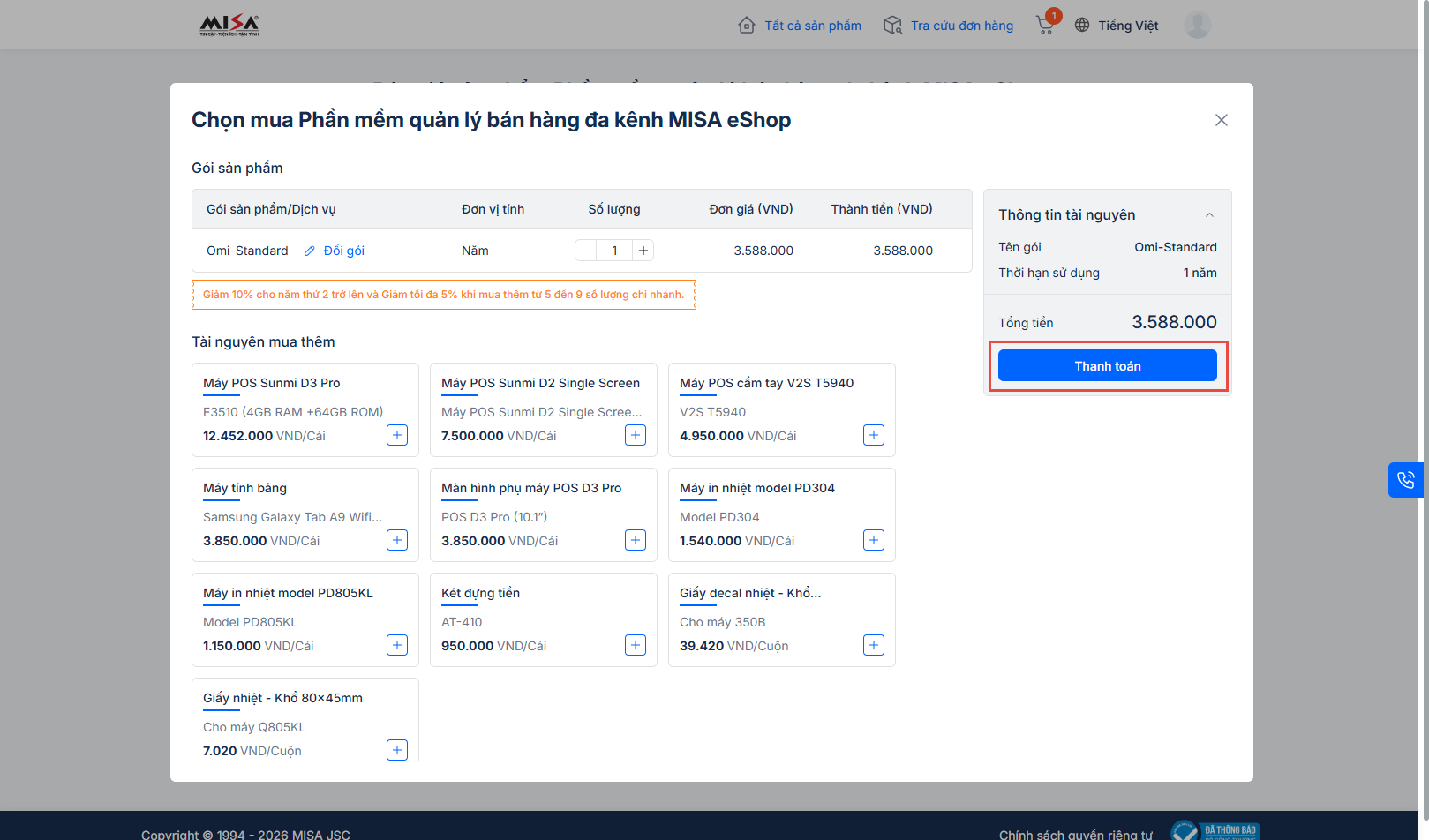Add Két đựng tiền AT-410

[636, 645]
